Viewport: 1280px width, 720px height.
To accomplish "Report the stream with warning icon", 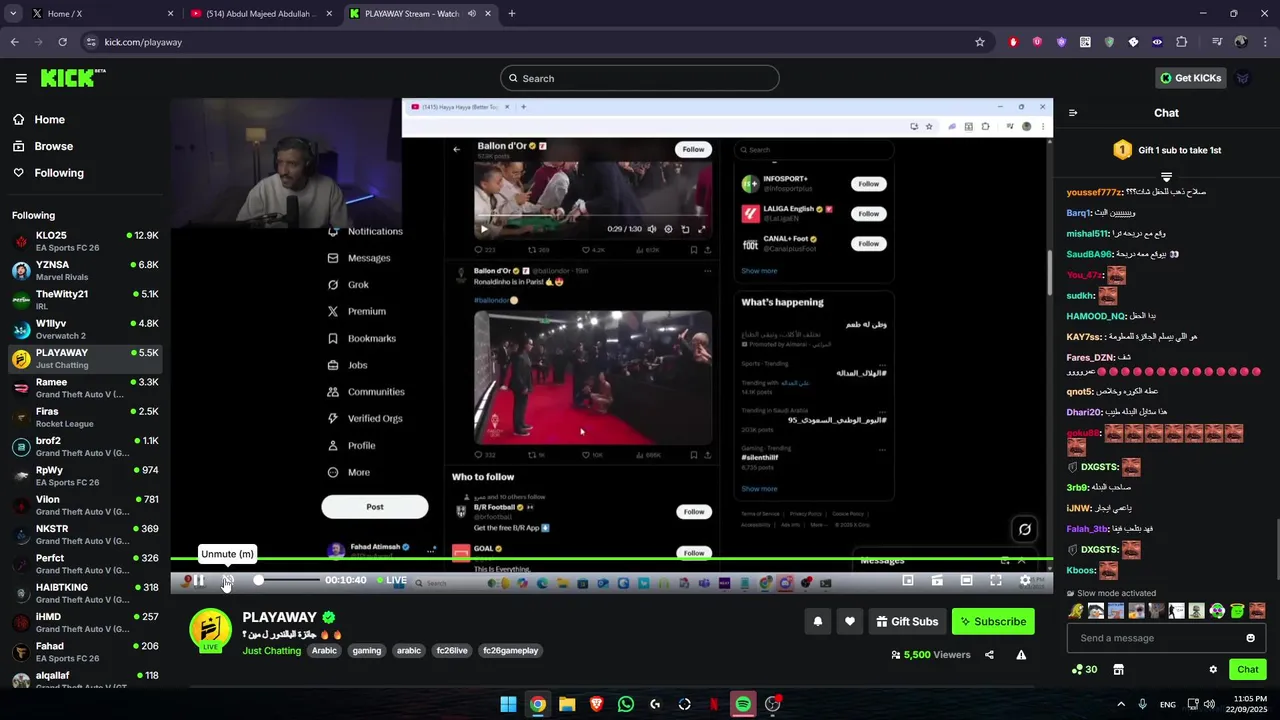I will point(1021,655).
